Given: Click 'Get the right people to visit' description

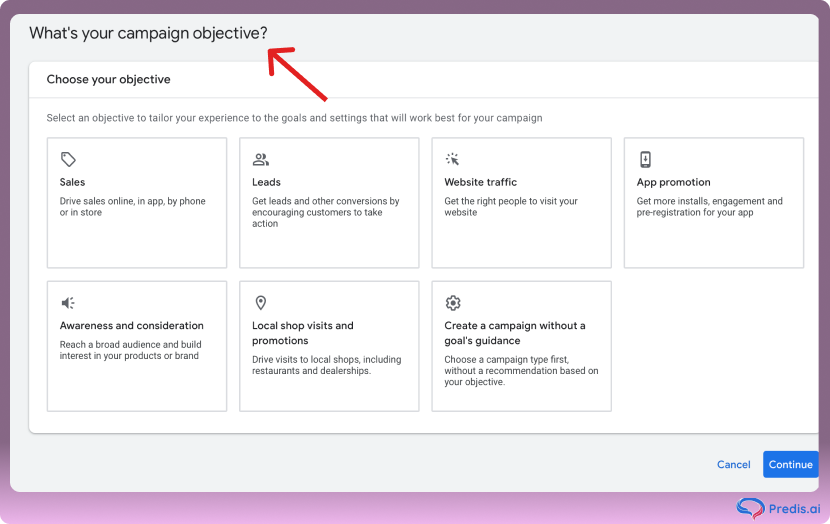Looking at the screenshot, I should 511,206.
